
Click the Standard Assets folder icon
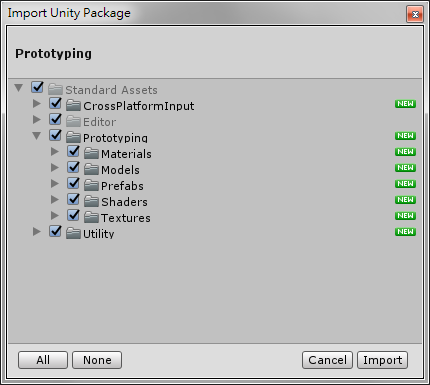coord(55,89)
